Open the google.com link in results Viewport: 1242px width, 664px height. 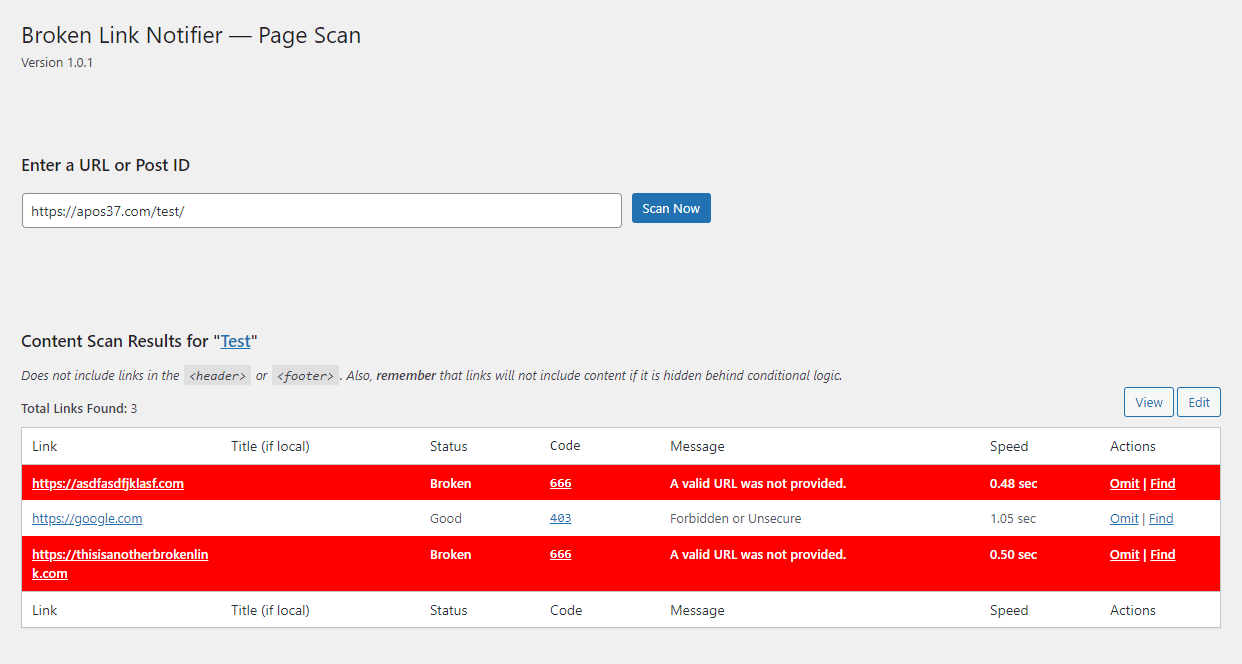tap(87, 518)
